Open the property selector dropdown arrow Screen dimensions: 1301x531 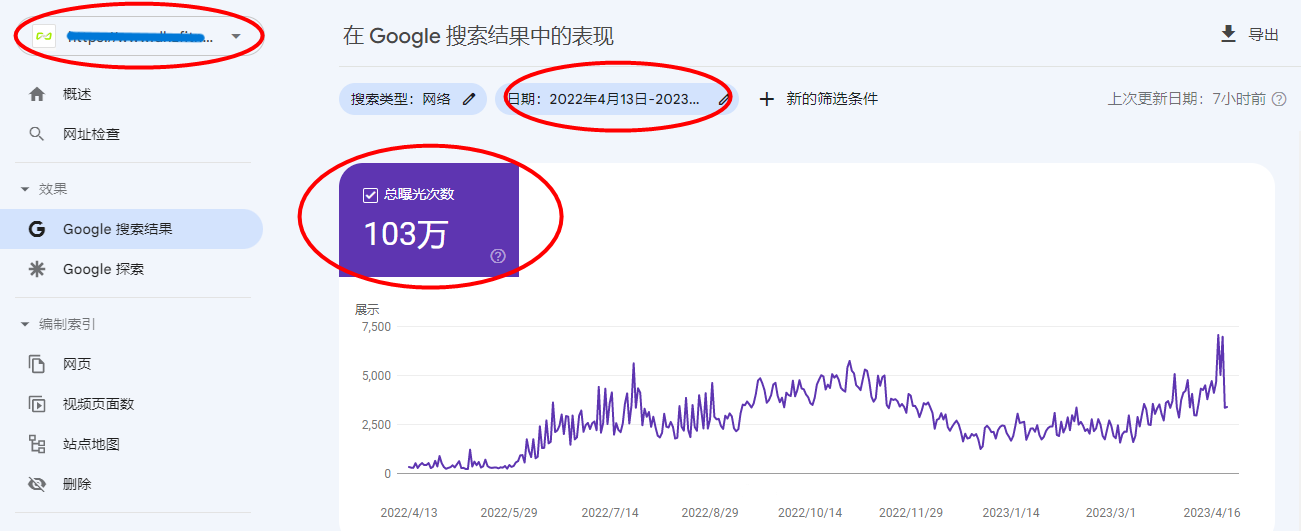click(x=236, y=37)
